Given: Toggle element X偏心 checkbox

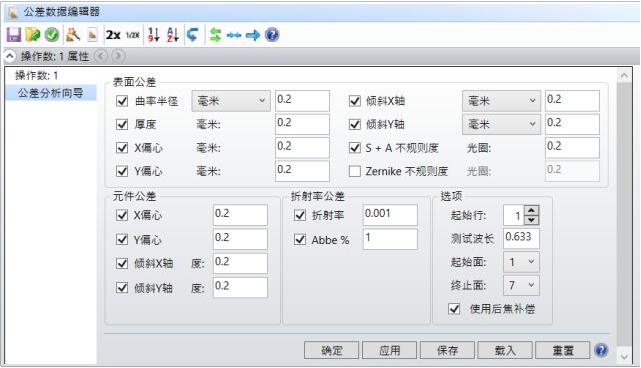Looking at the screenshot, I should click(122, 215).
